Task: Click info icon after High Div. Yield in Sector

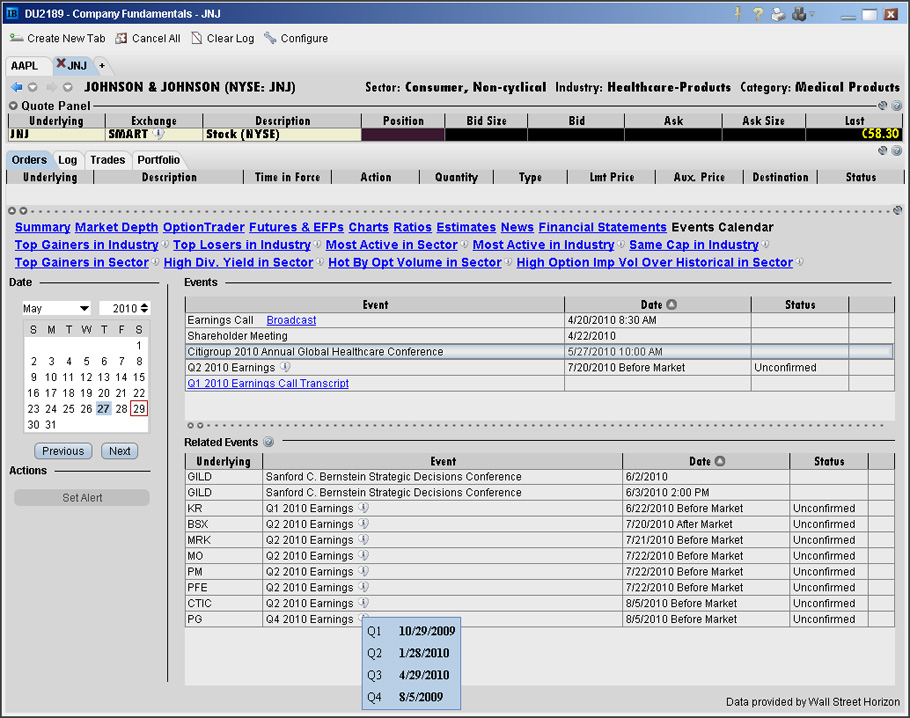Action: tap(319, 262)
